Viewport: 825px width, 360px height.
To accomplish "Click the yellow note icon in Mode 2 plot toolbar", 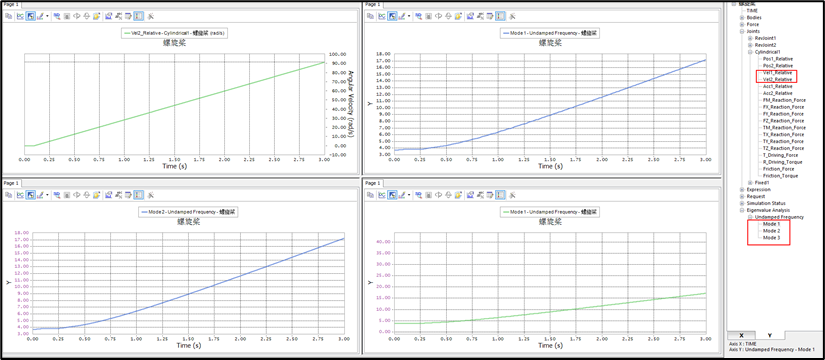I will click(96, 195).
